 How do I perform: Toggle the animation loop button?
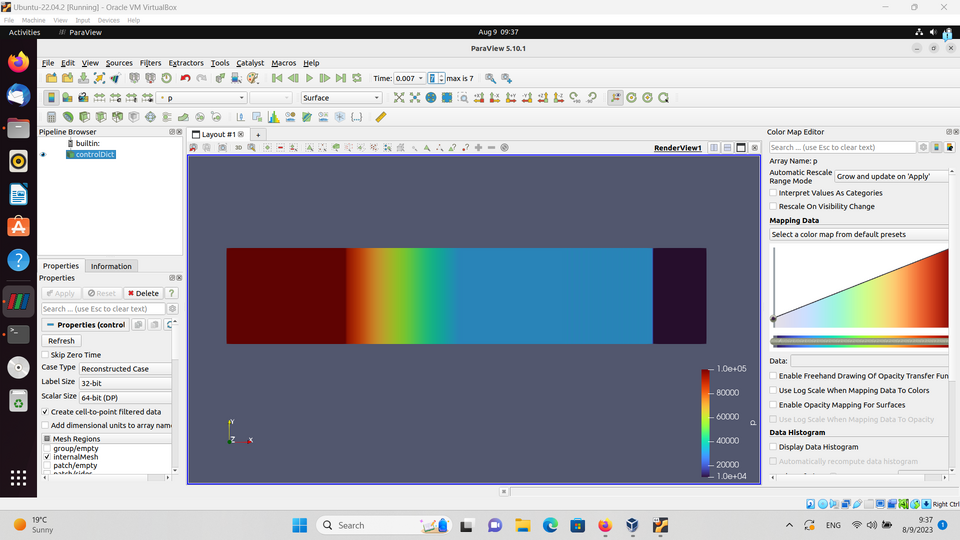[x=357, y=78]
